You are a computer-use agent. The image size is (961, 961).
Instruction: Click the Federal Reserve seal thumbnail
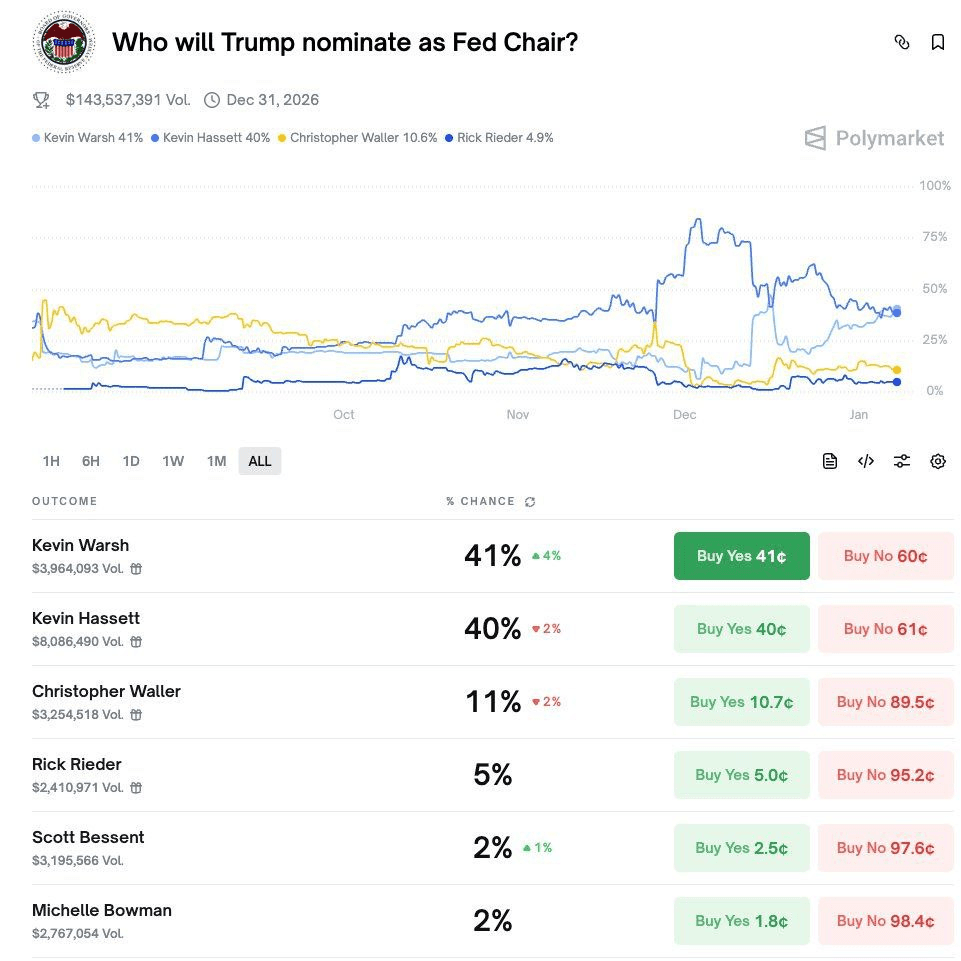click(x=64, y=44)
